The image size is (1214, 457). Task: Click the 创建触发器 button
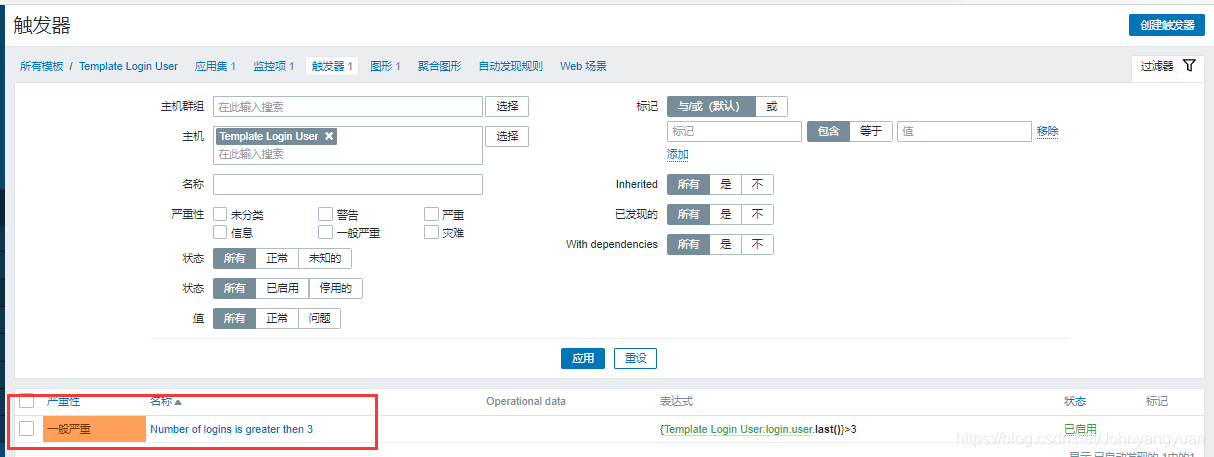pos(1166,25)
